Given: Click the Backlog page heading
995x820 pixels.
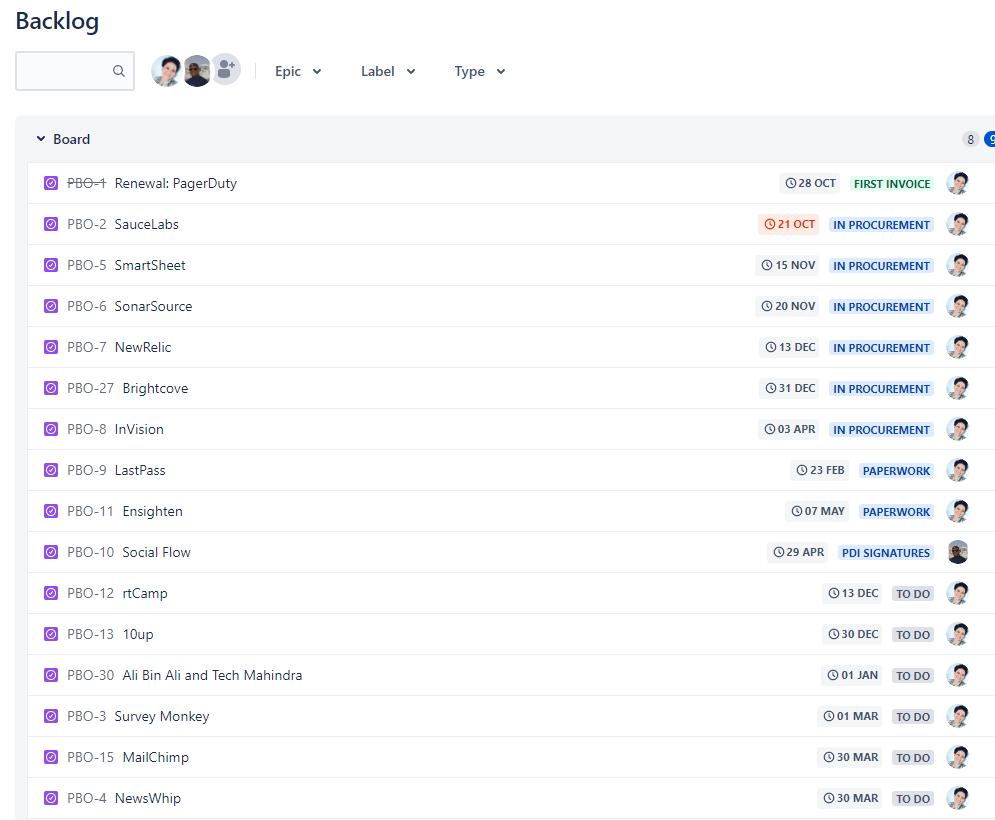Looking at the screenshot, I should [x=57, y=21].
